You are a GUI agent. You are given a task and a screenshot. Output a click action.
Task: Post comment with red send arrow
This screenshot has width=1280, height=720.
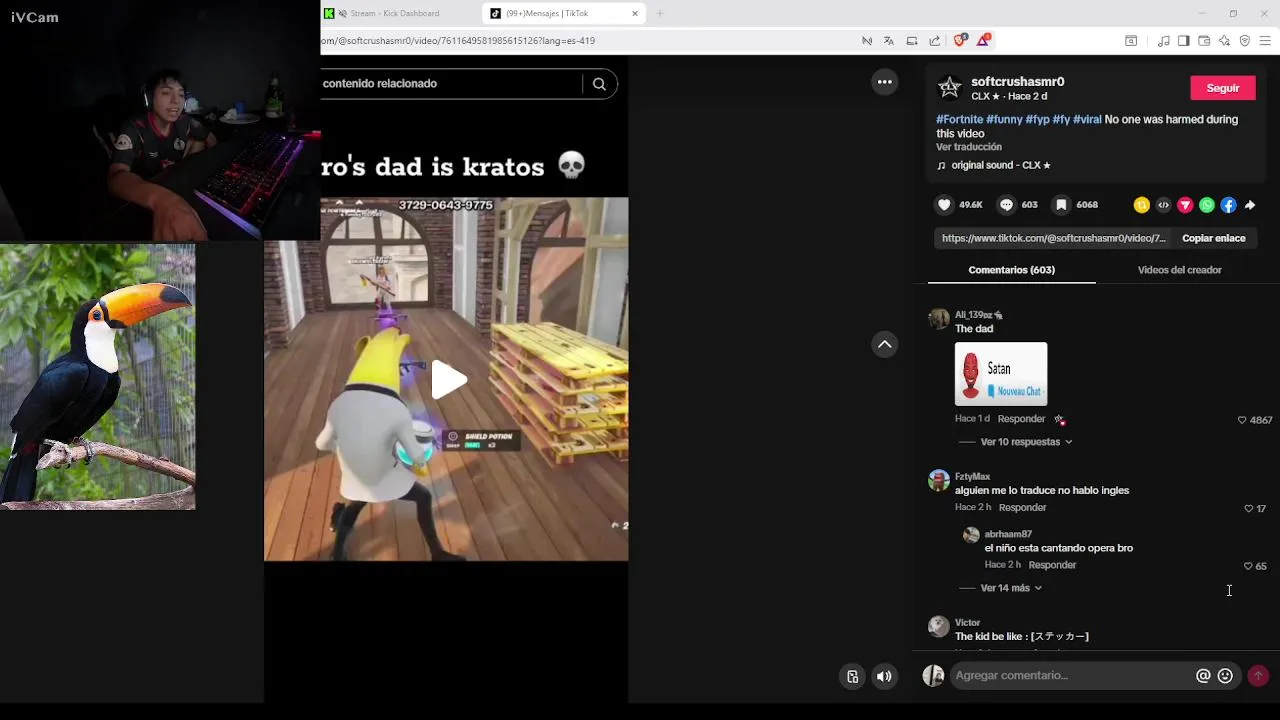(x=1259, y=676)
